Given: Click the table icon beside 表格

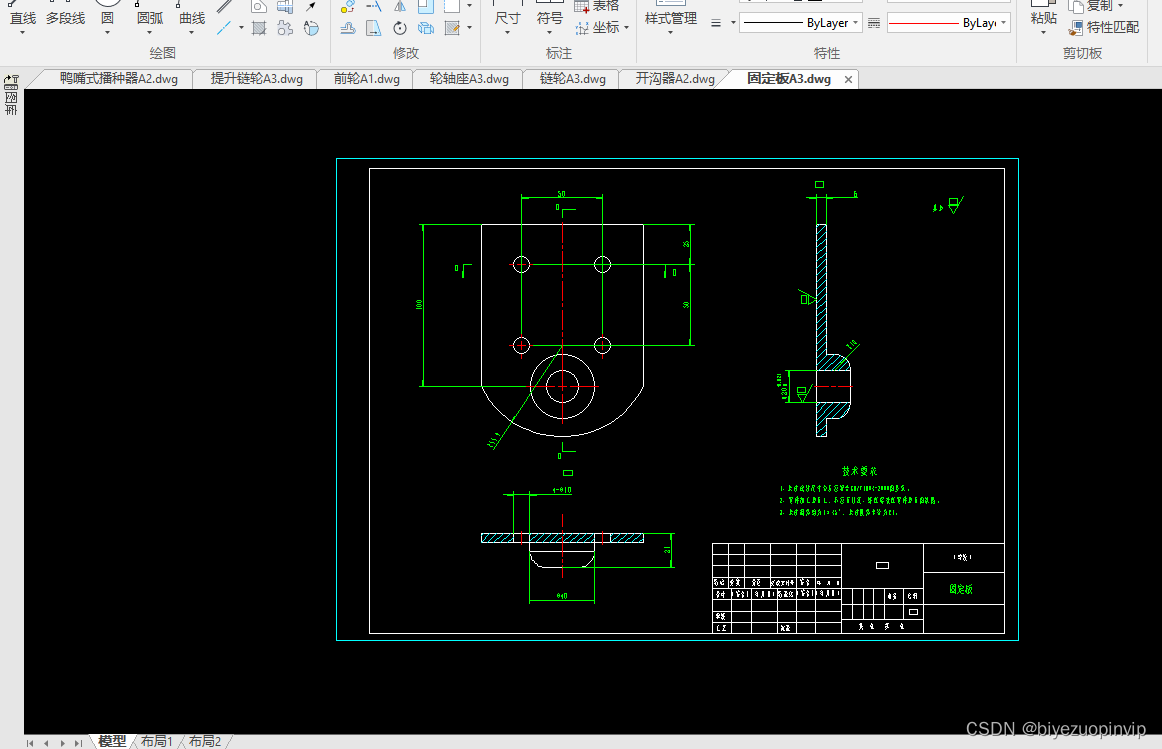Looking at the screenshot, I should tap(582, 7).
